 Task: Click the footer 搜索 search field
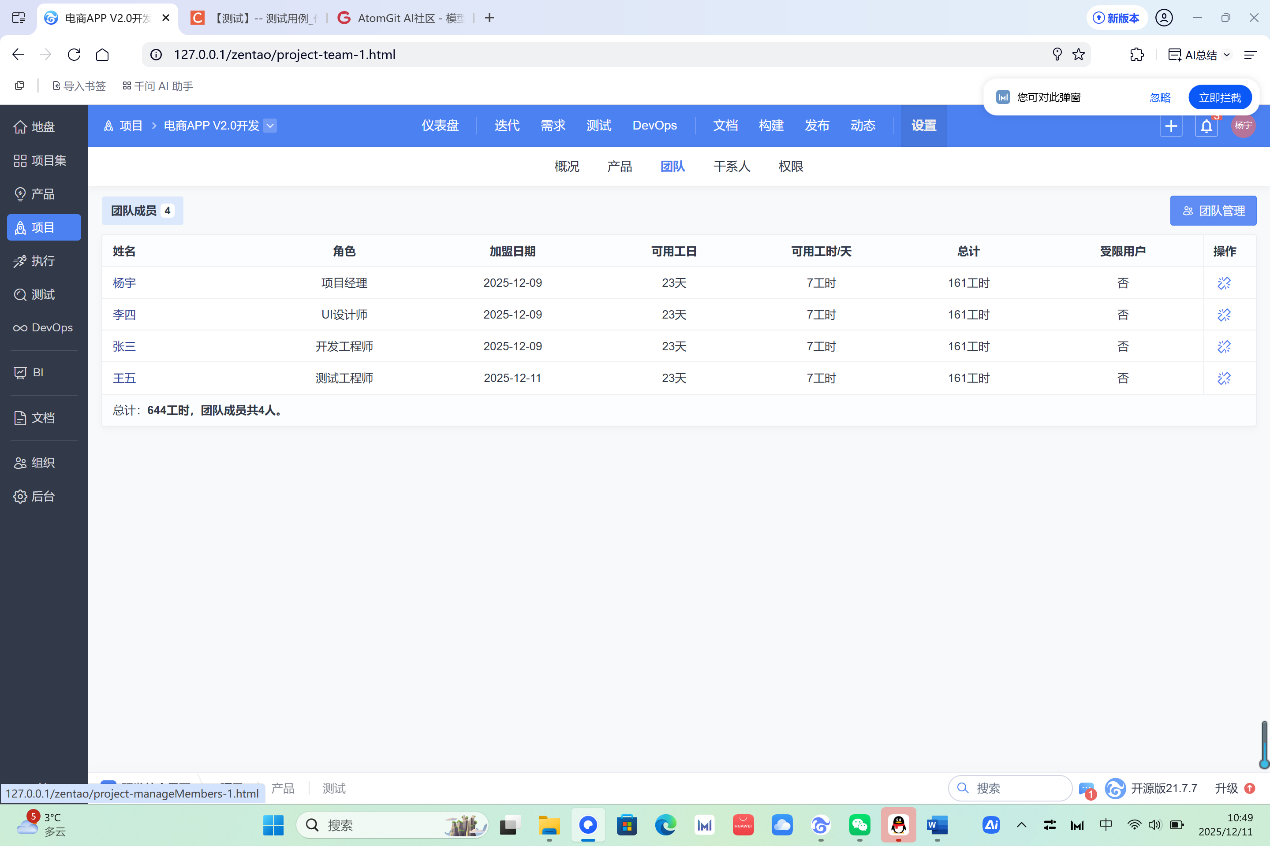(1010, 788)
